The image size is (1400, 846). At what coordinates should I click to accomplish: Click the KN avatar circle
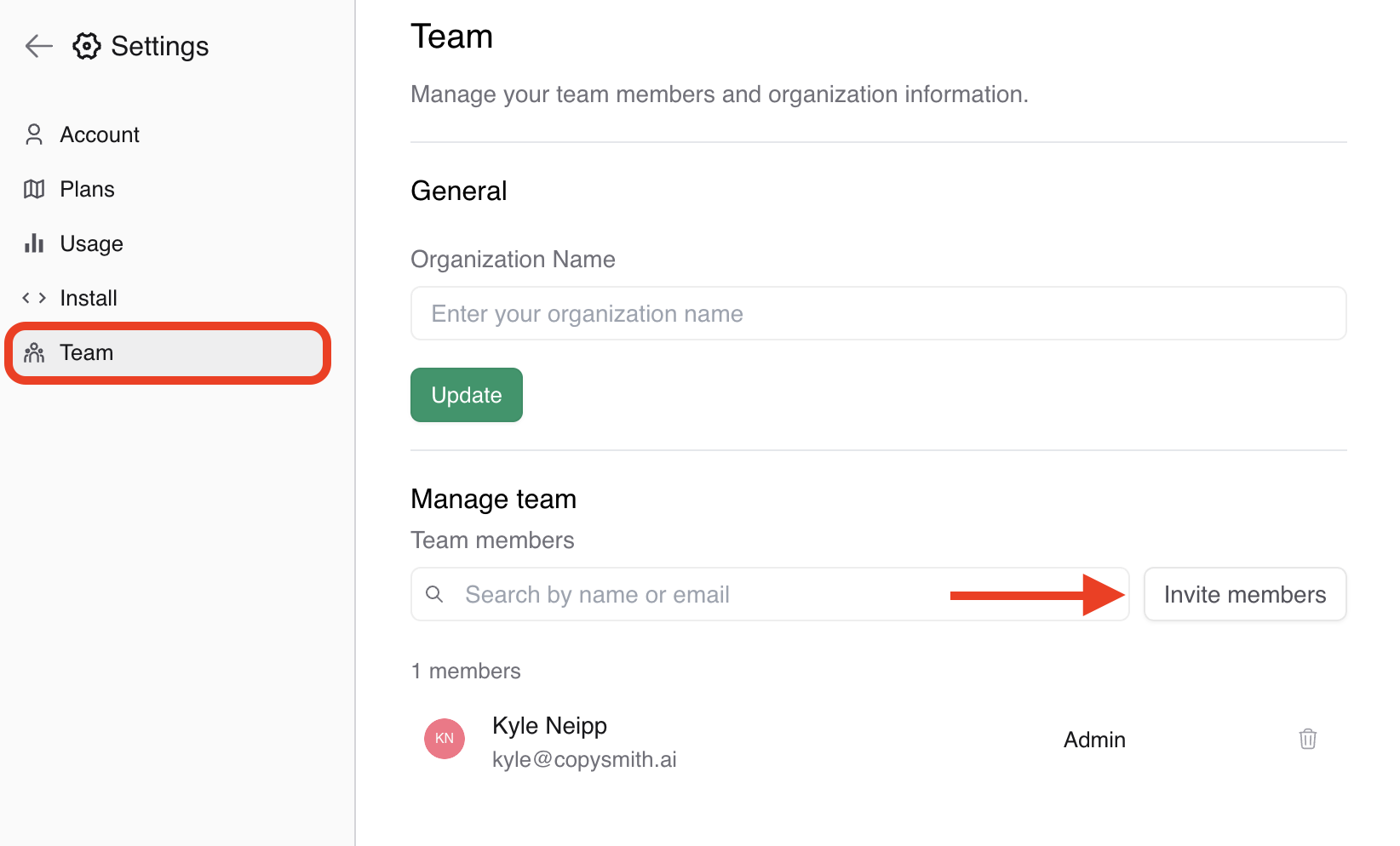coord(445,739)
